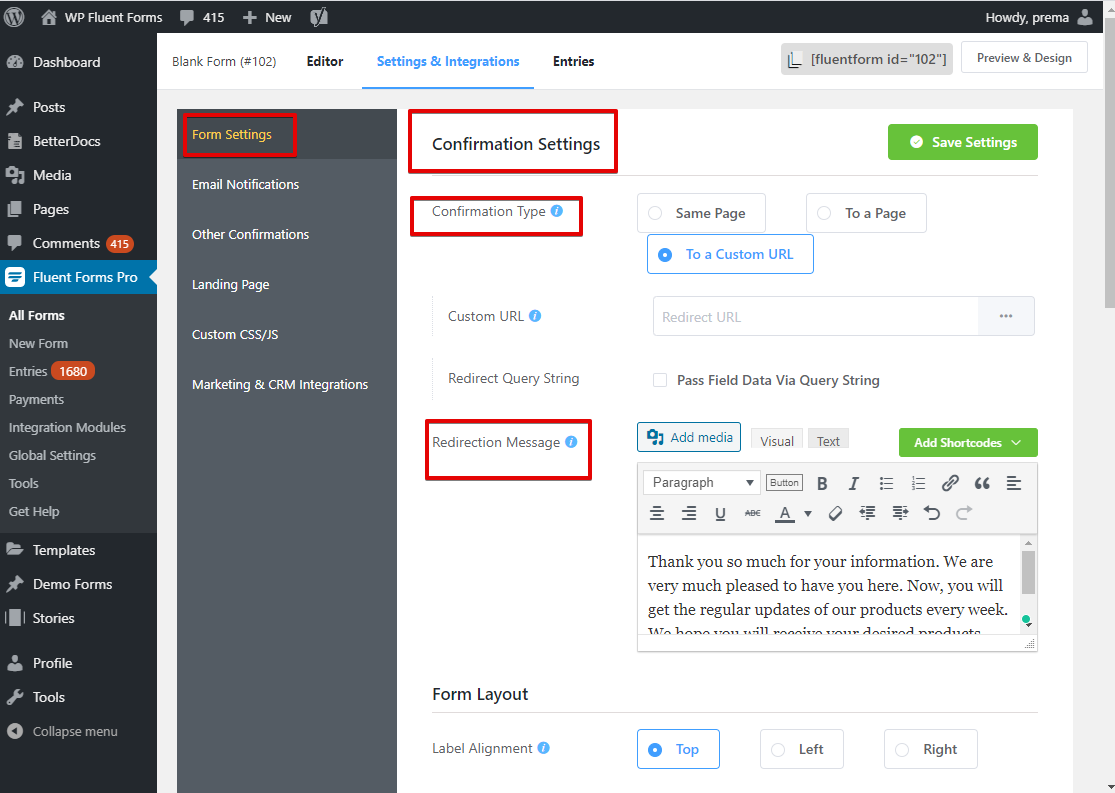Insert a Button via editor toolbar
The height and width of the screenshot is (793, 1115).
click(x=784, y=483)
